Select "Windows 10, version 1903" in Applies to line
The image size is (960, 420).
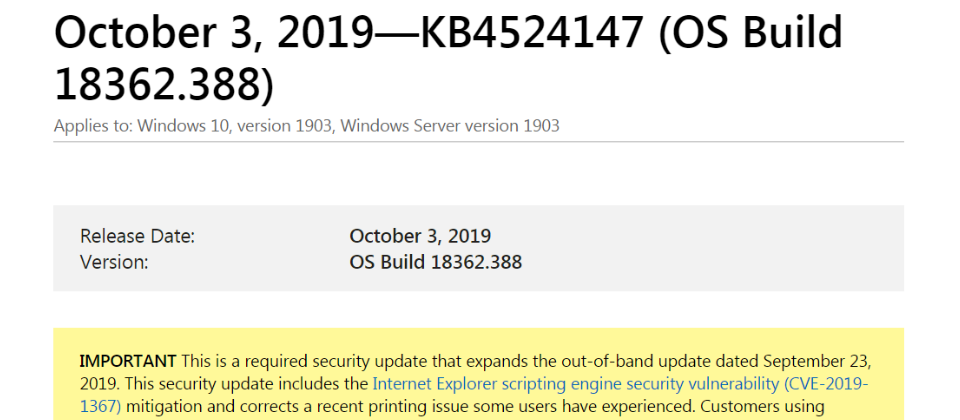[x=234, y=126]
